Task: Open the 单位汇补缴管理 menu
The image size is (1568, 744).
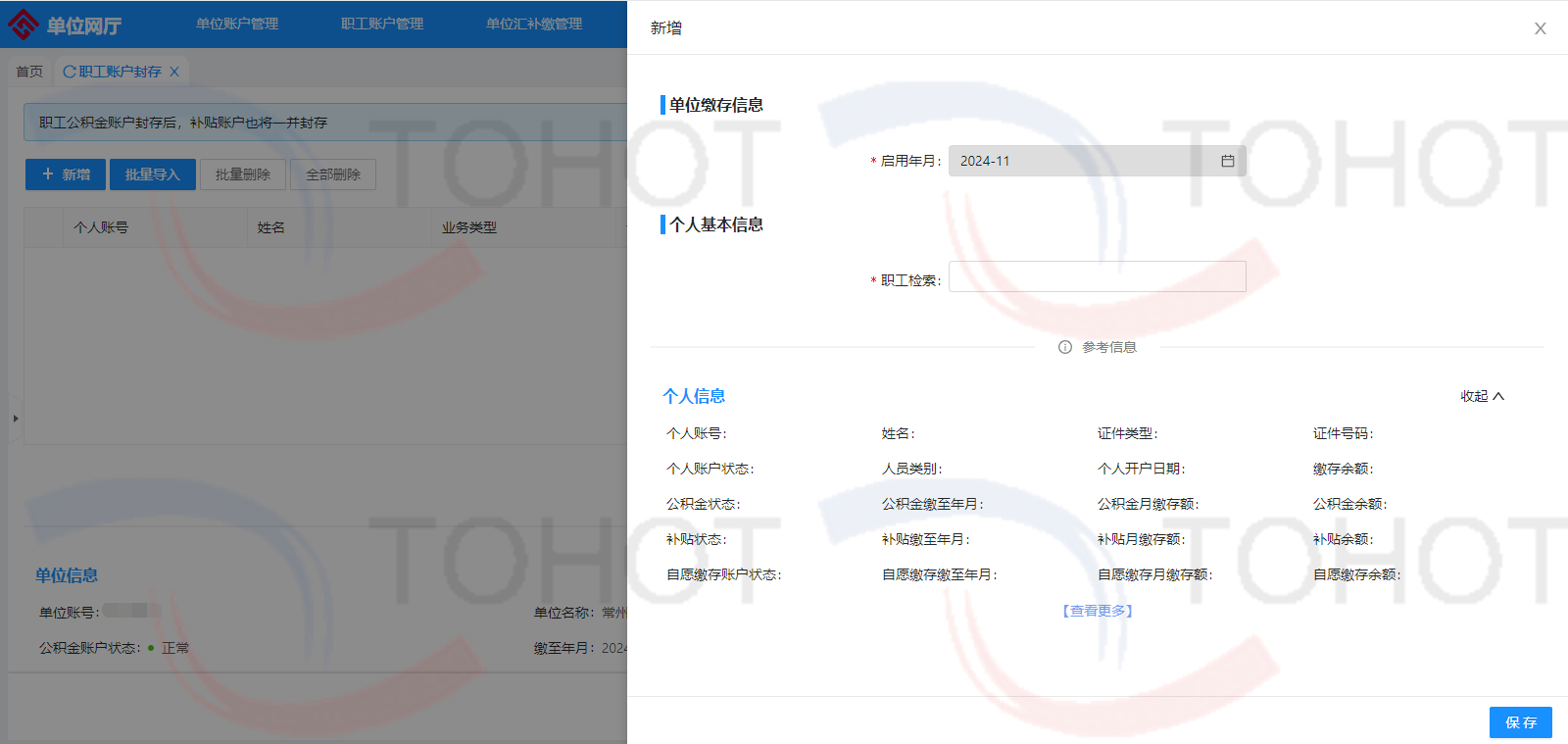Action: (534, 24)
